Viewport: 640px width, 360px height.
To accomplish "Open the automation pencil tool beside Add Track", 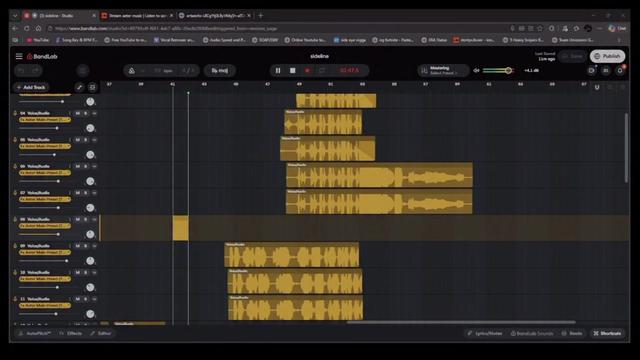I will point(80,87).
